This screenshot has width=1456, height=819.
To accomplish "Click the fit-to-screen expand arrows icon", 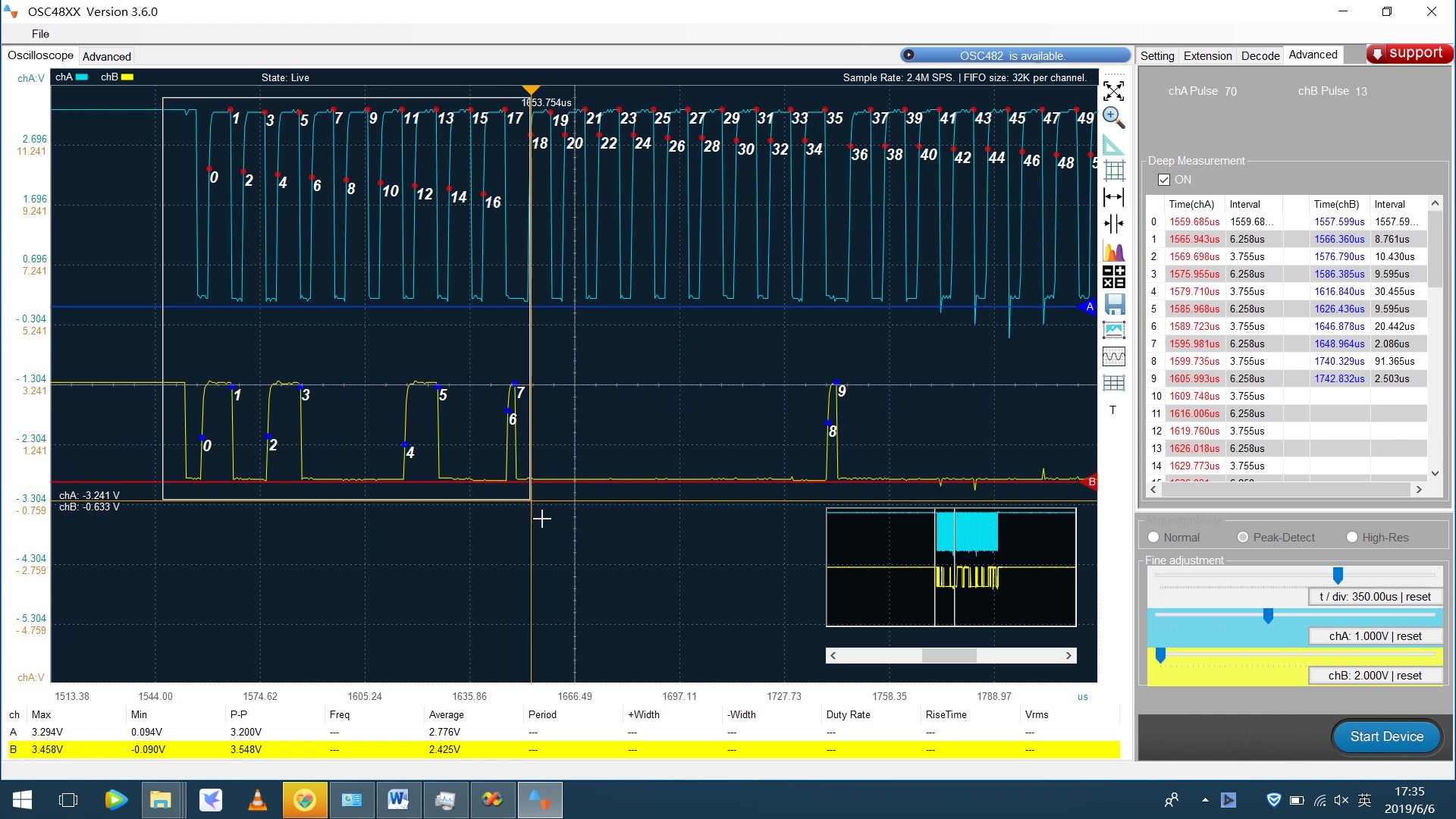I will point(1113,91).
